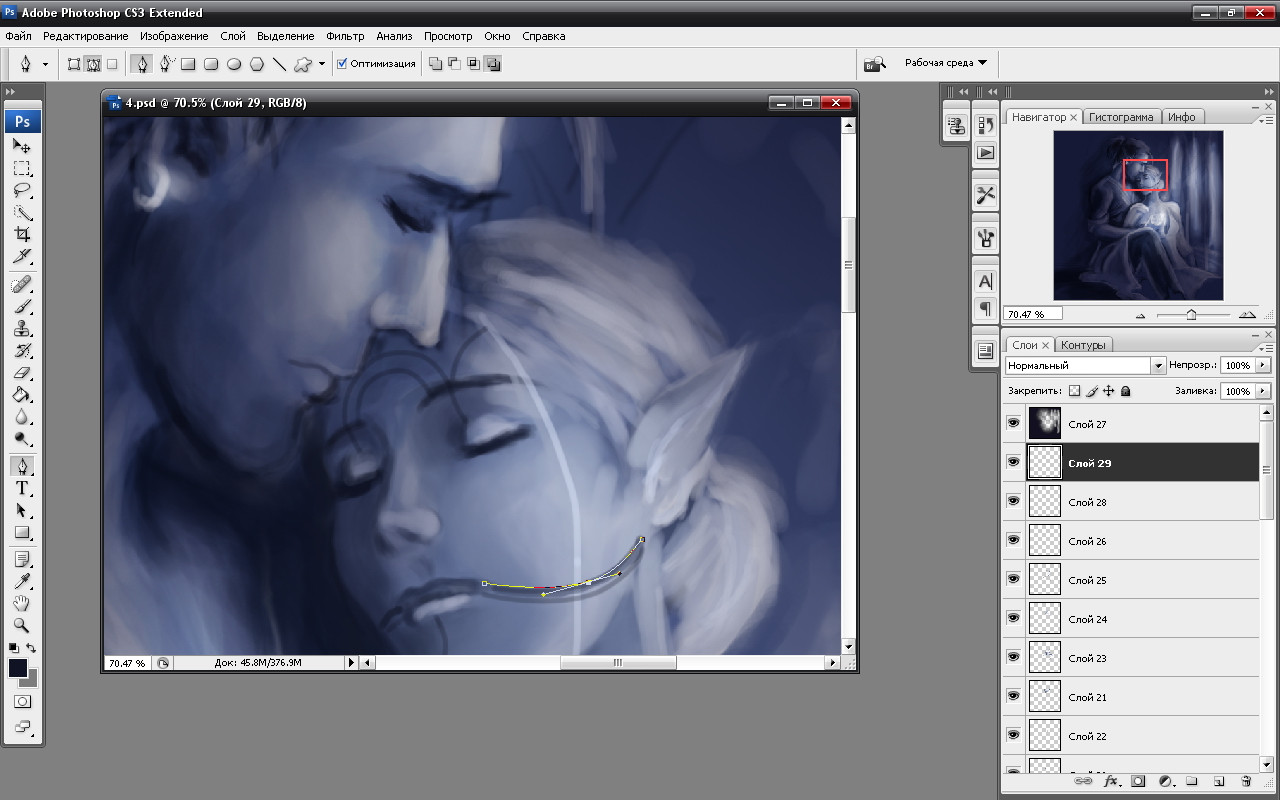Click the Delete layer trash icon
The width and height of the screenshot is (1280, 800).
tap(1245, 781)
